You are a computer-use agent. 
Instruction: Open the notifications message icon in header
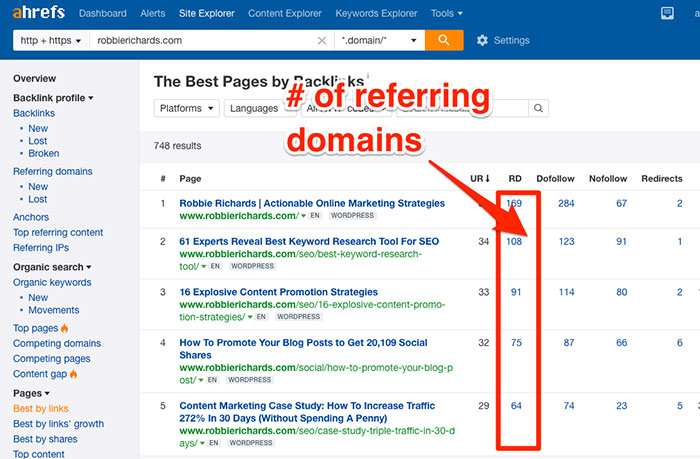point(667,13)
